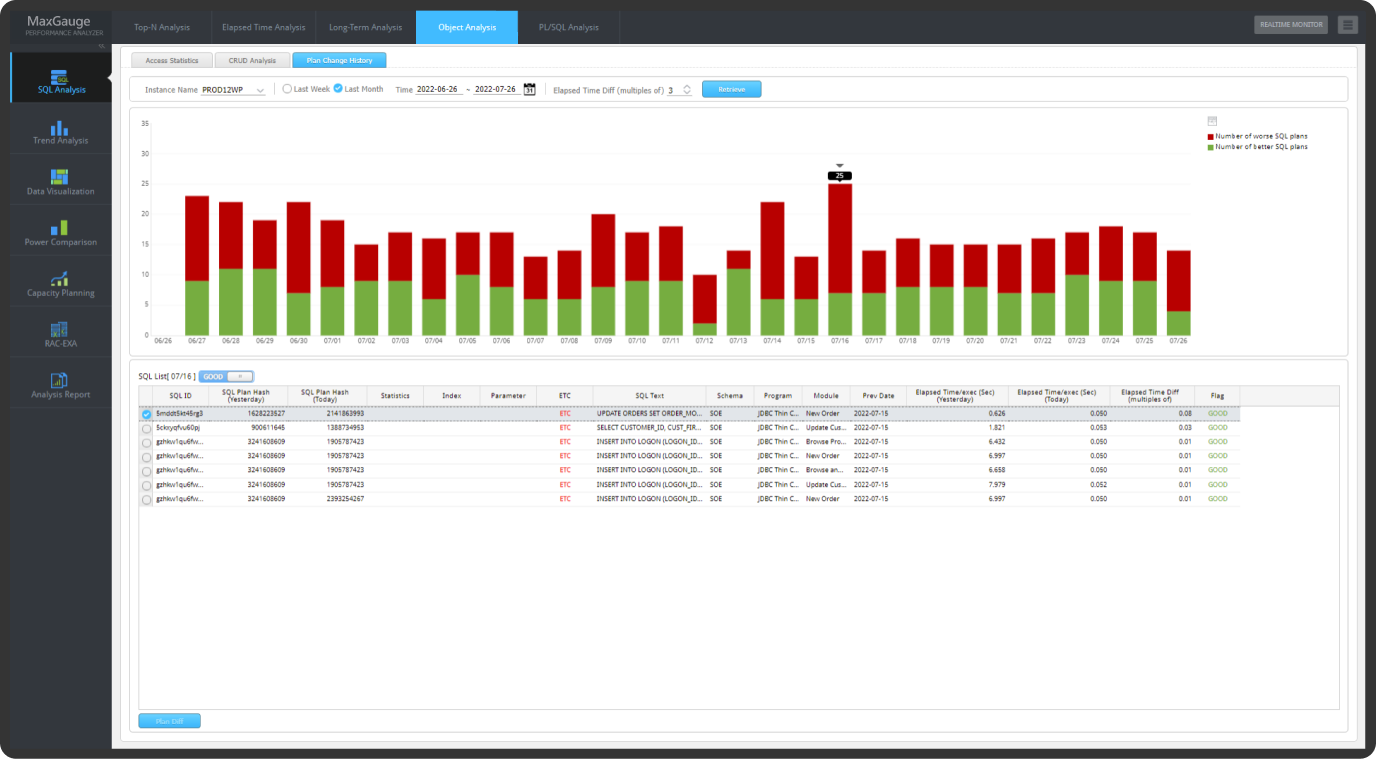Switch to the PL/SQL Analysis tab
Viewport: 1376px width, 759px height.
[568, 27]
